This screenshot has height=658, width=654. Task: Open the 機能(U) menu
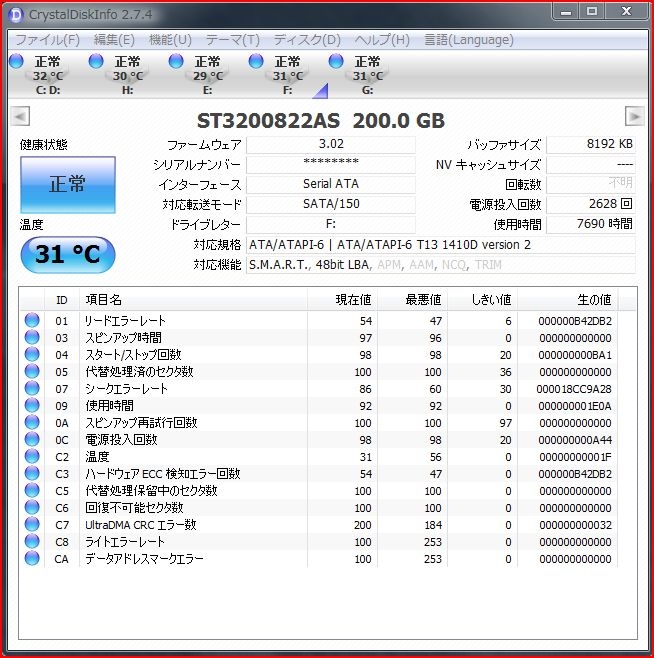click(170, 40)
